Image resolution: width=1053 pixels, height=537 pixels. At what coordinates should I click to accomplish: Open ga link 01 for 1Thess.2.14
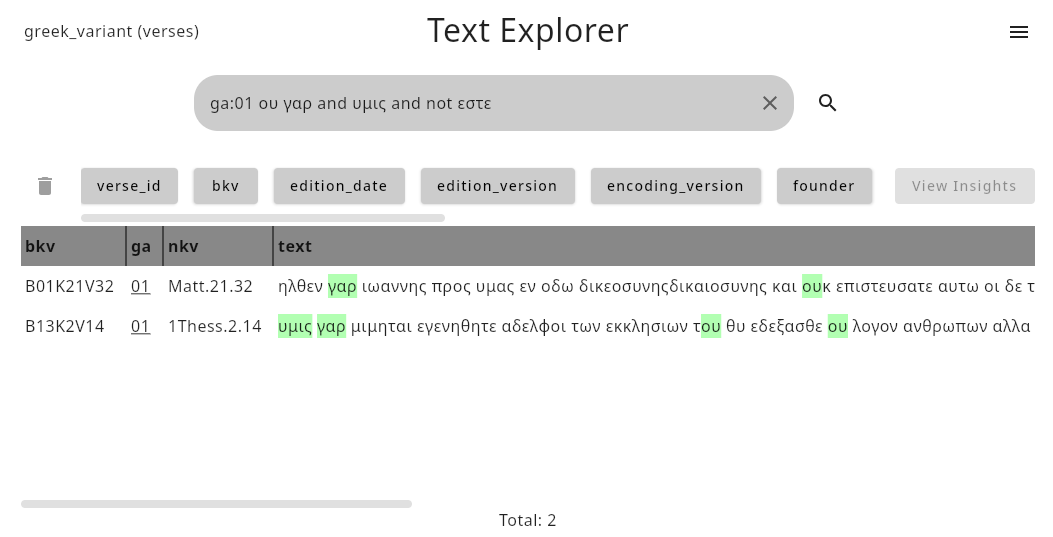click(140, 326)
